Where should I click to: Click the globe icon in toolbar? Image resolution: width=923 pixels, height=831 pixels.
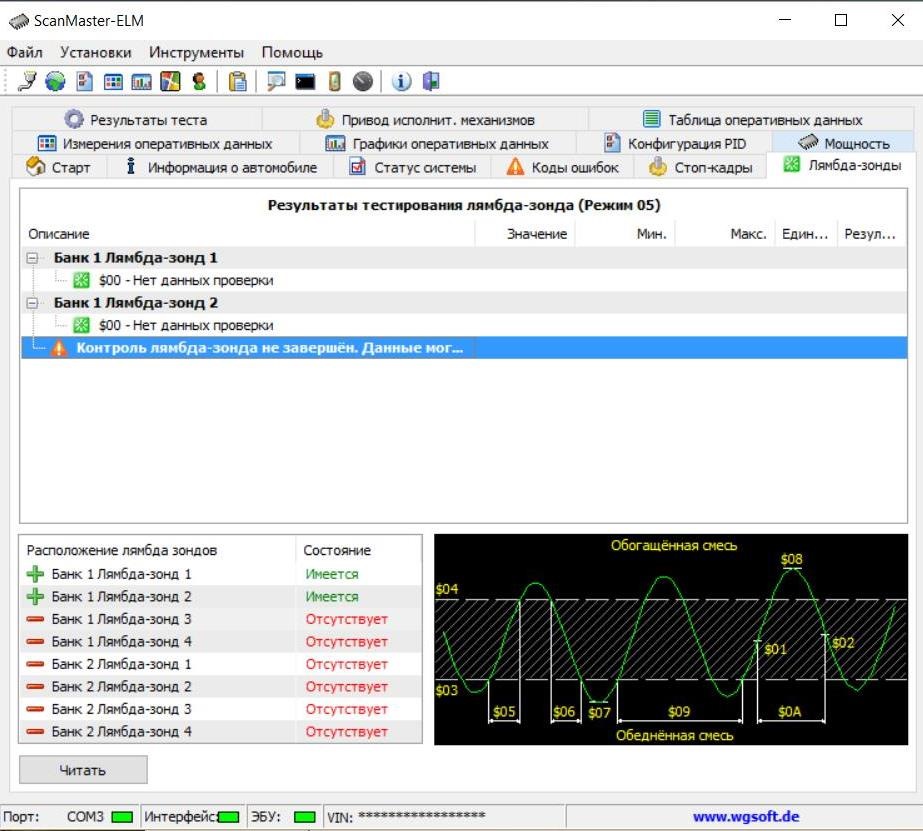[55, 82]
